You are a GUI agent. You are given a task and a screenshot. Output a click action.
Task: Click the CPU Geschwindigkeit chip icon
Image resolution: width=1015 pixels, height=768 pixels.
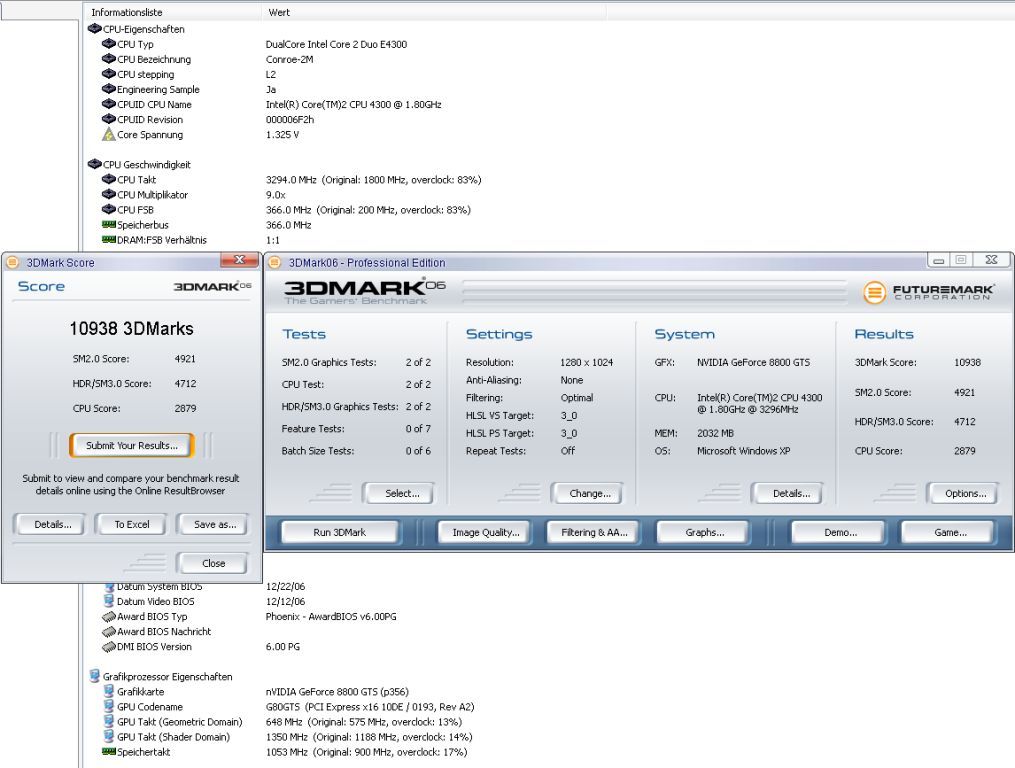pos(95,164)
